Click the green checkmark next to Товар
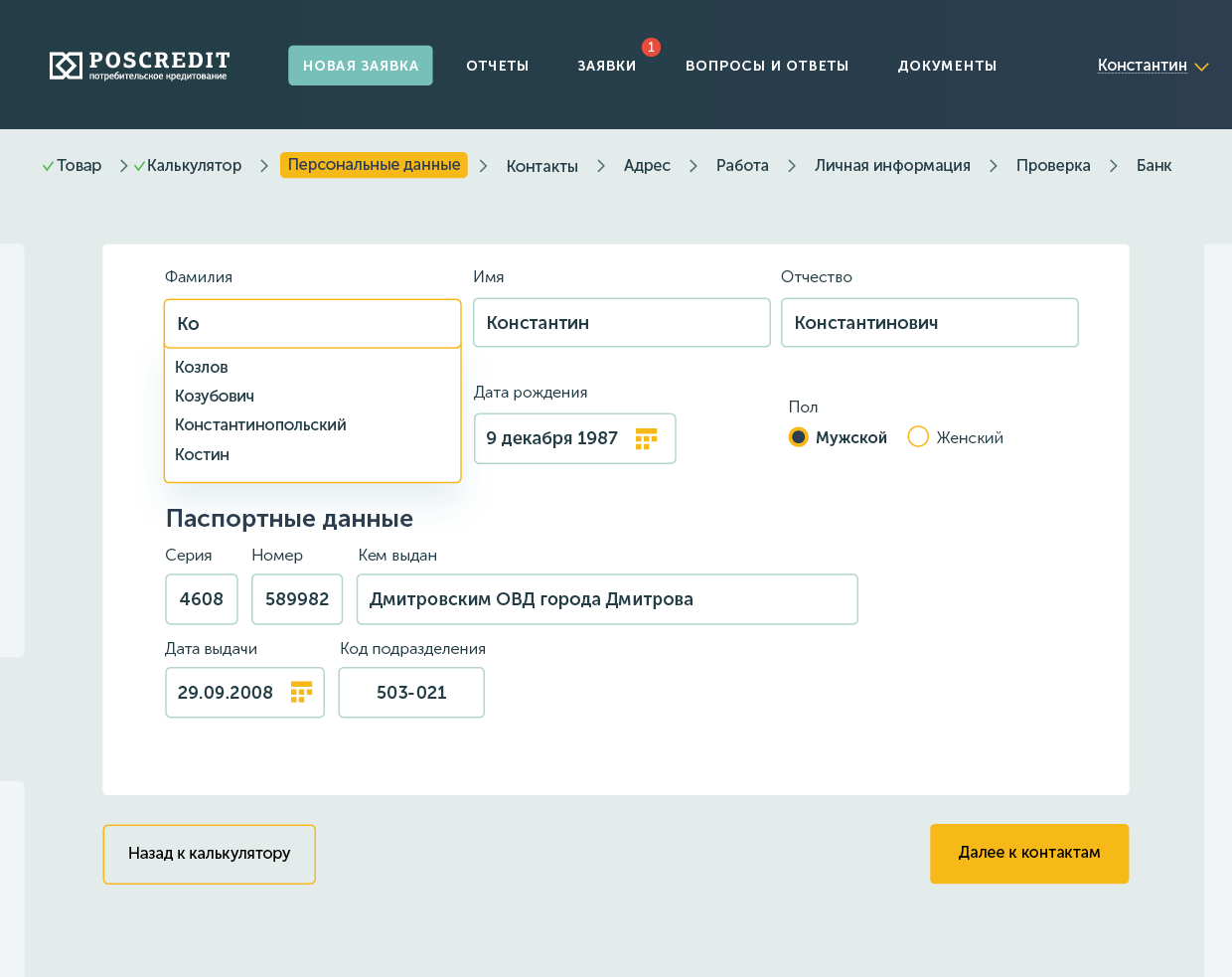The image size is (1232, 977). (x=48, y=166)
